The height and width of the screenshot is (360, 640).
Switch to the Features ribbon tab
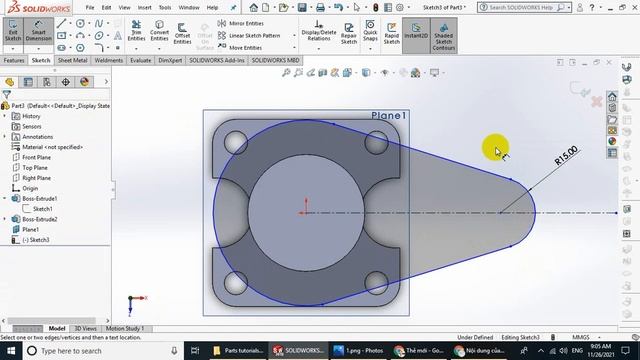click(x=14, y=60)
